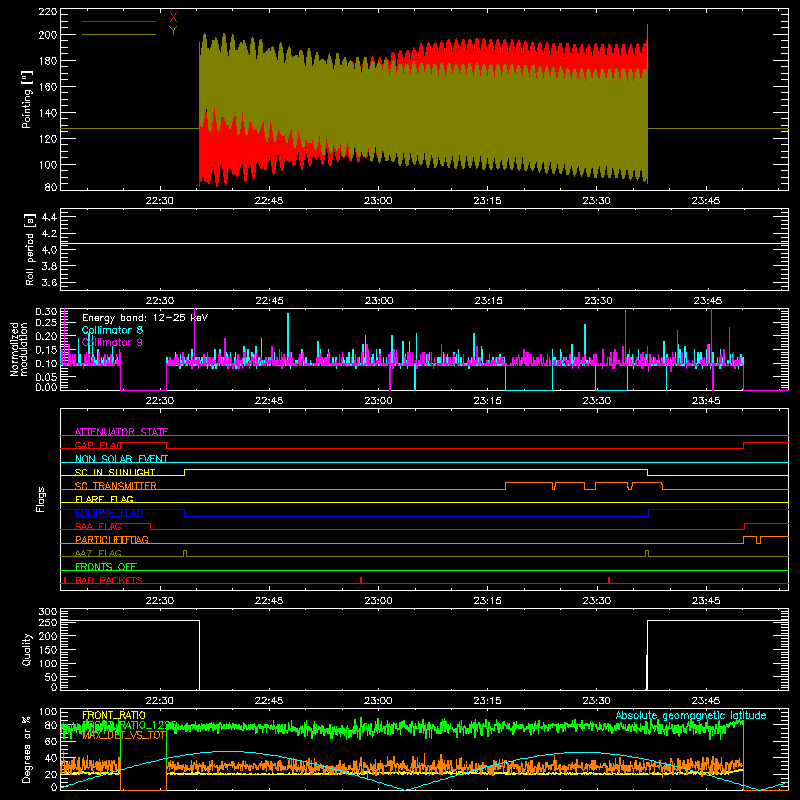
Task: Click the 23:15 time label below modulation plot
Action: (487, 401)
